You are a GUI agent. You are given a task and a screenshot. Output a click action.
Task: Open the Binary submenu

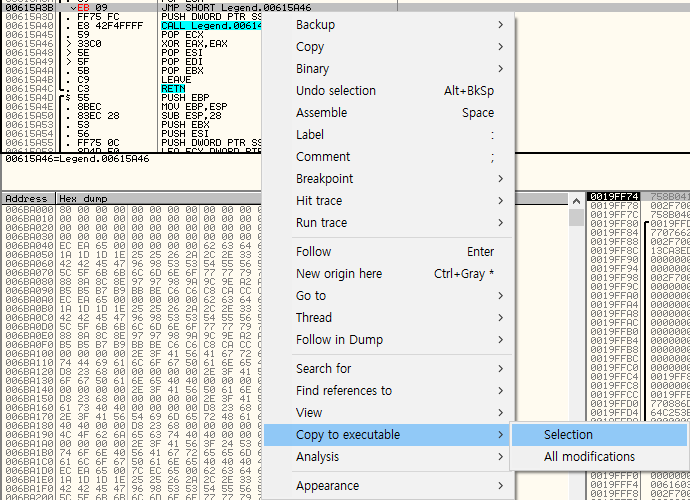pyautogui.click(x=388, y=69)
